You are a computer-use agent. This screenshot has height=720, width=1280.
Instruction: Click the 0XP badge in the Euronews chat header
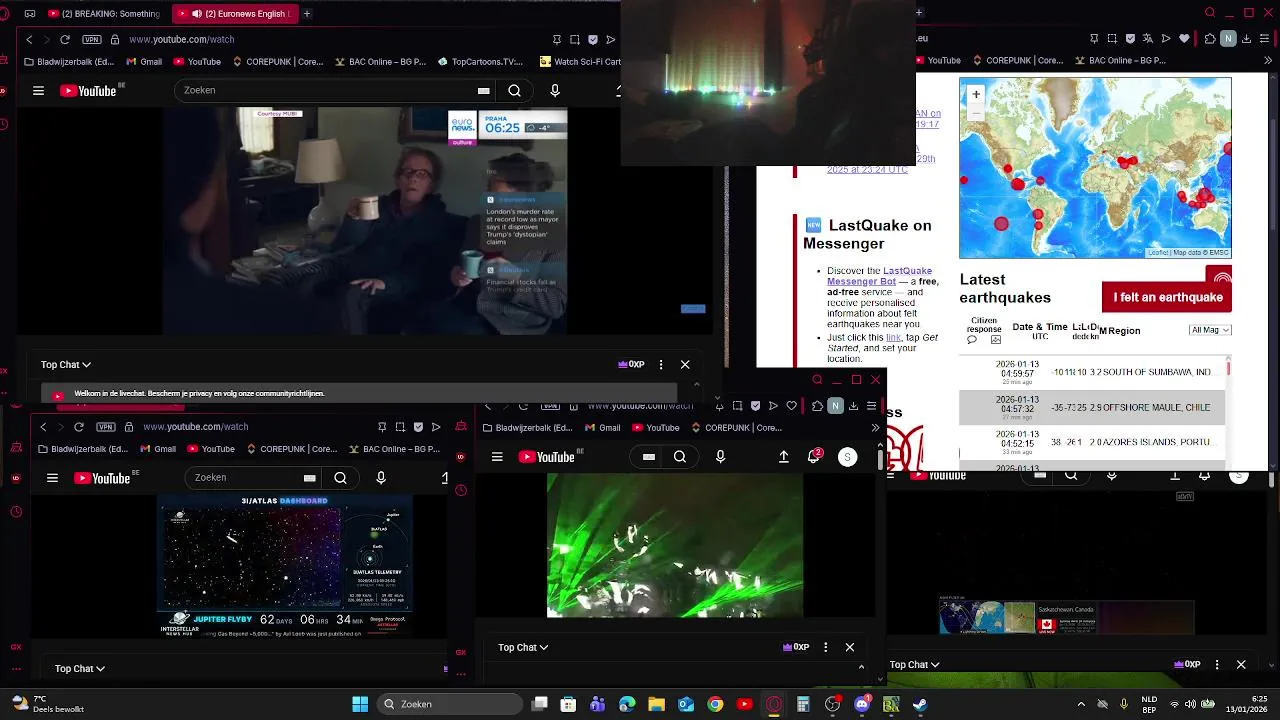click(x=631, y=365)
